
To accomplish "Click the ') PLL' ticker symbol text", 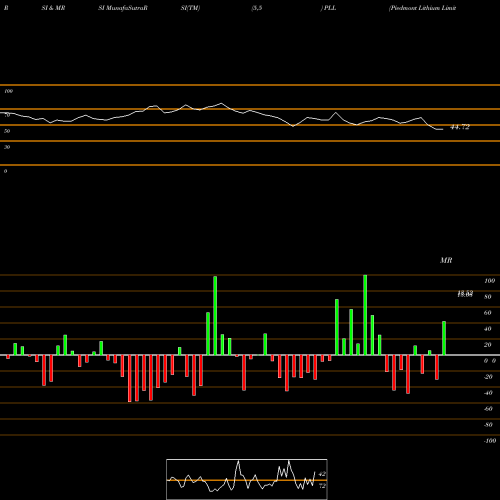I will (328, 8).
